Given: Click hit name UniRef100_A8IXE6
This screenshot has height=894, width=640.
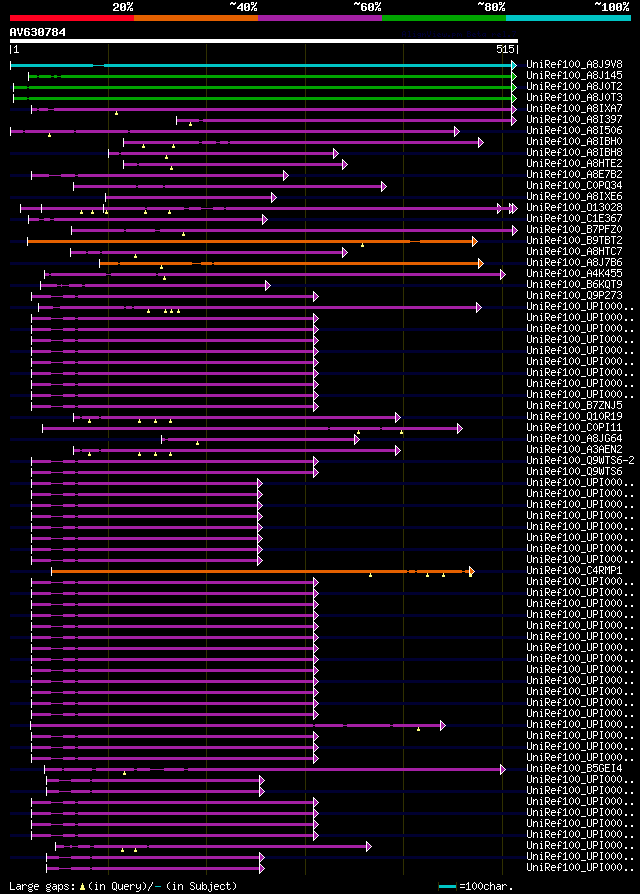Looking at the screenshot, I should 574,197.
